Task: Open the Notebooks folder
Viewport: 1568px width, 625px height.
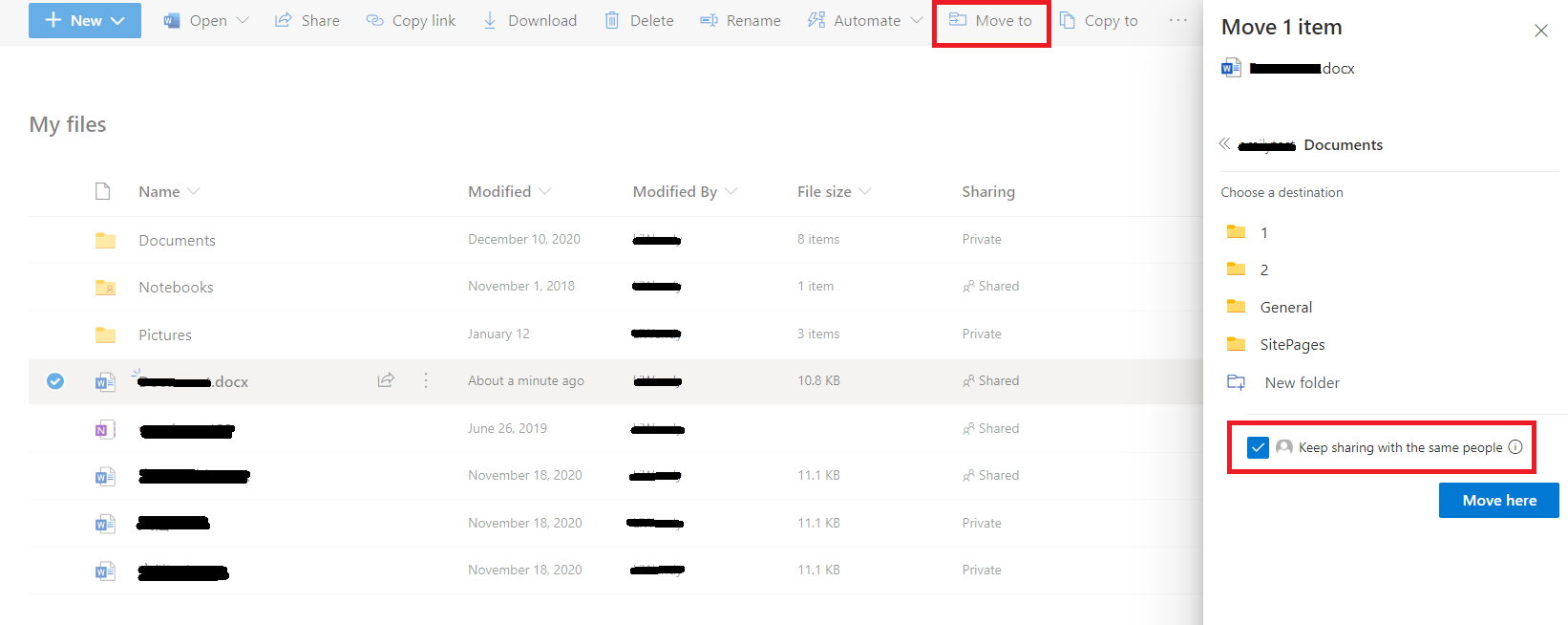Action: click(176, 287)
